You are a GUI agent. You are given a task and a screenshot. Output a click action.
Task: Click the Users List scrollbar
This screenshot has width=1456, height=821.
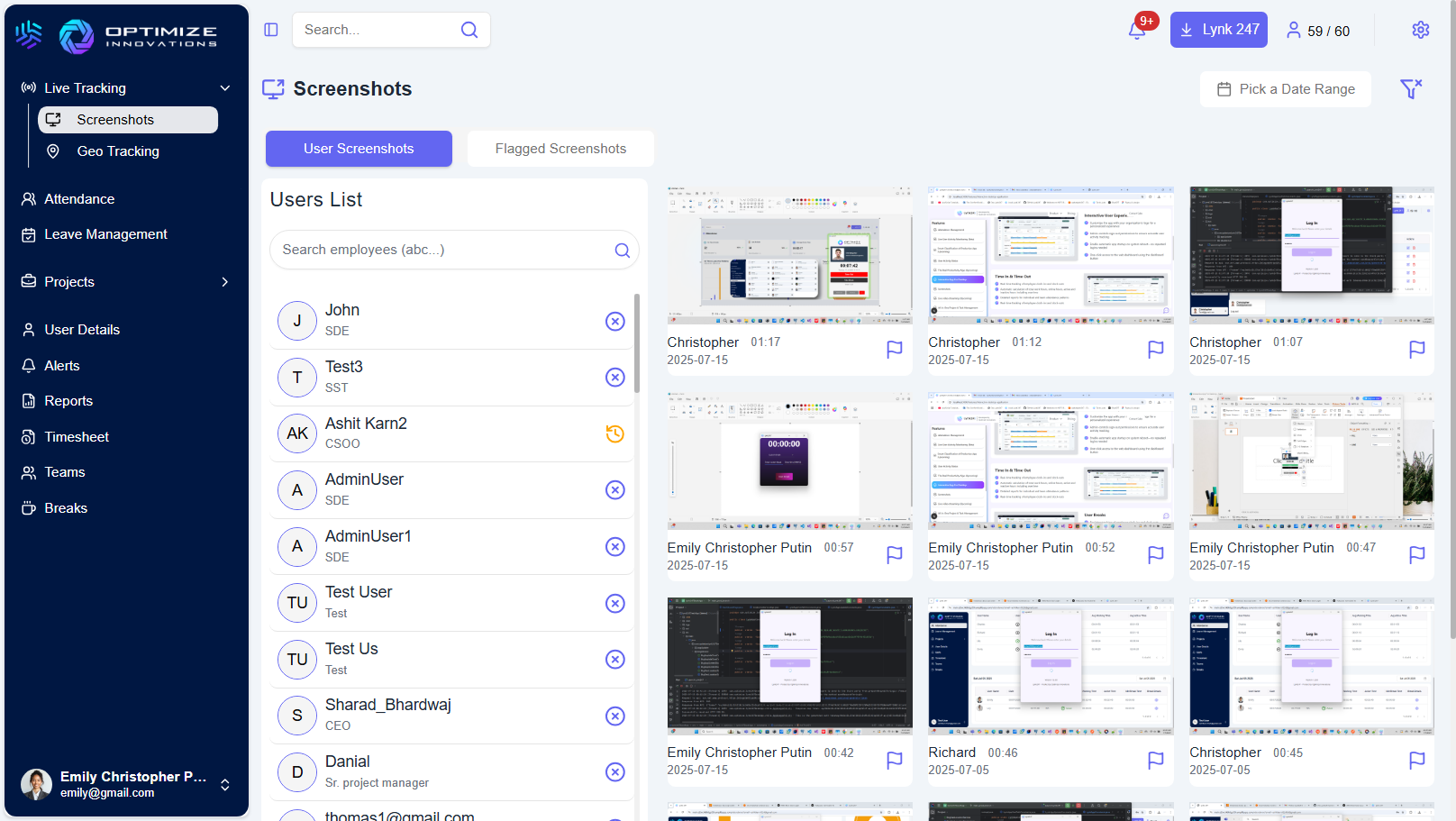coord(637,342)
